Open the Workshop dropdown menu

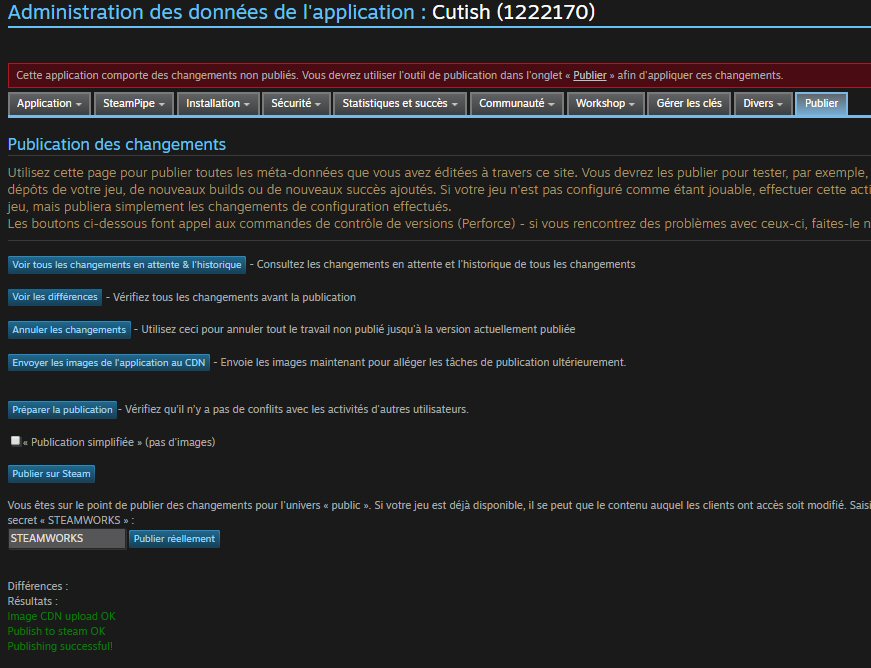coord(605,104)
